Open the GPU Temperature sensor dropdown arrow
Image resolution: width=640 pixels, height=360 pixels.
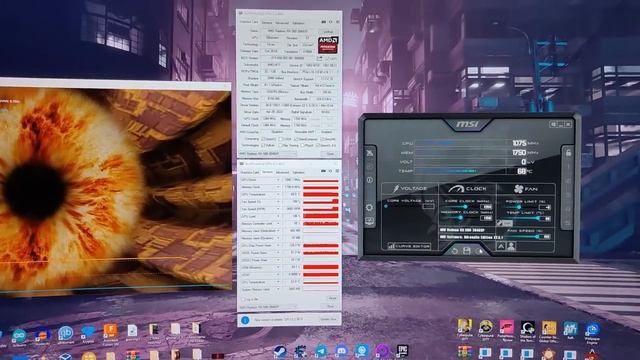point(278,194)
